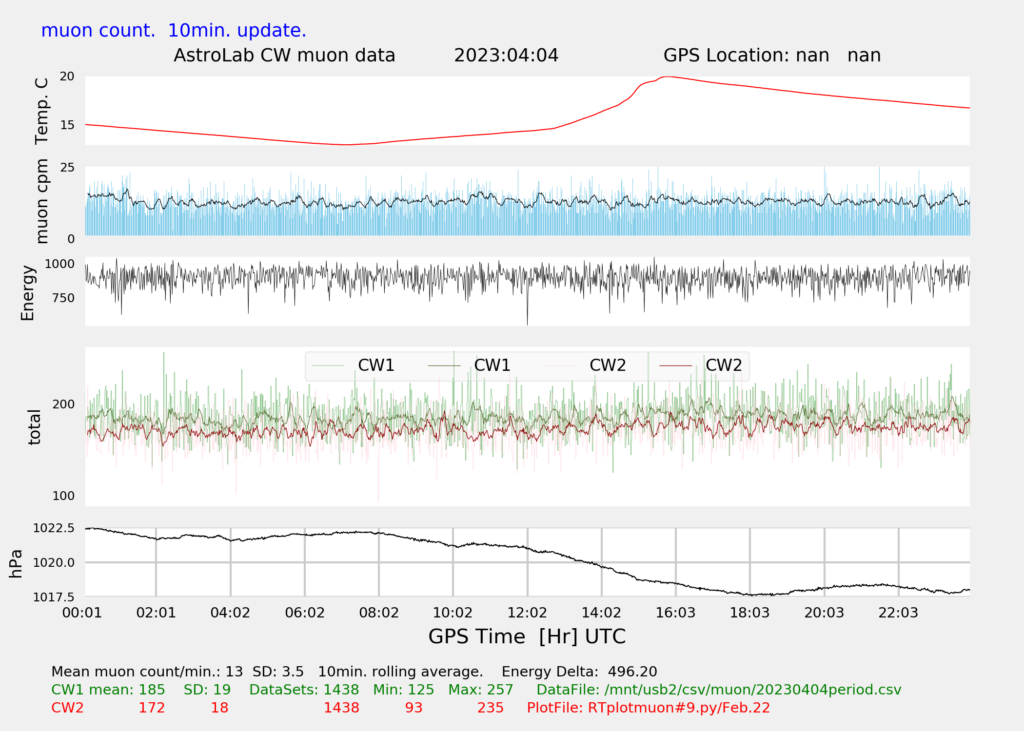
Task: Click the 'muon cpm' y-axis label
Action: (41, 202)
